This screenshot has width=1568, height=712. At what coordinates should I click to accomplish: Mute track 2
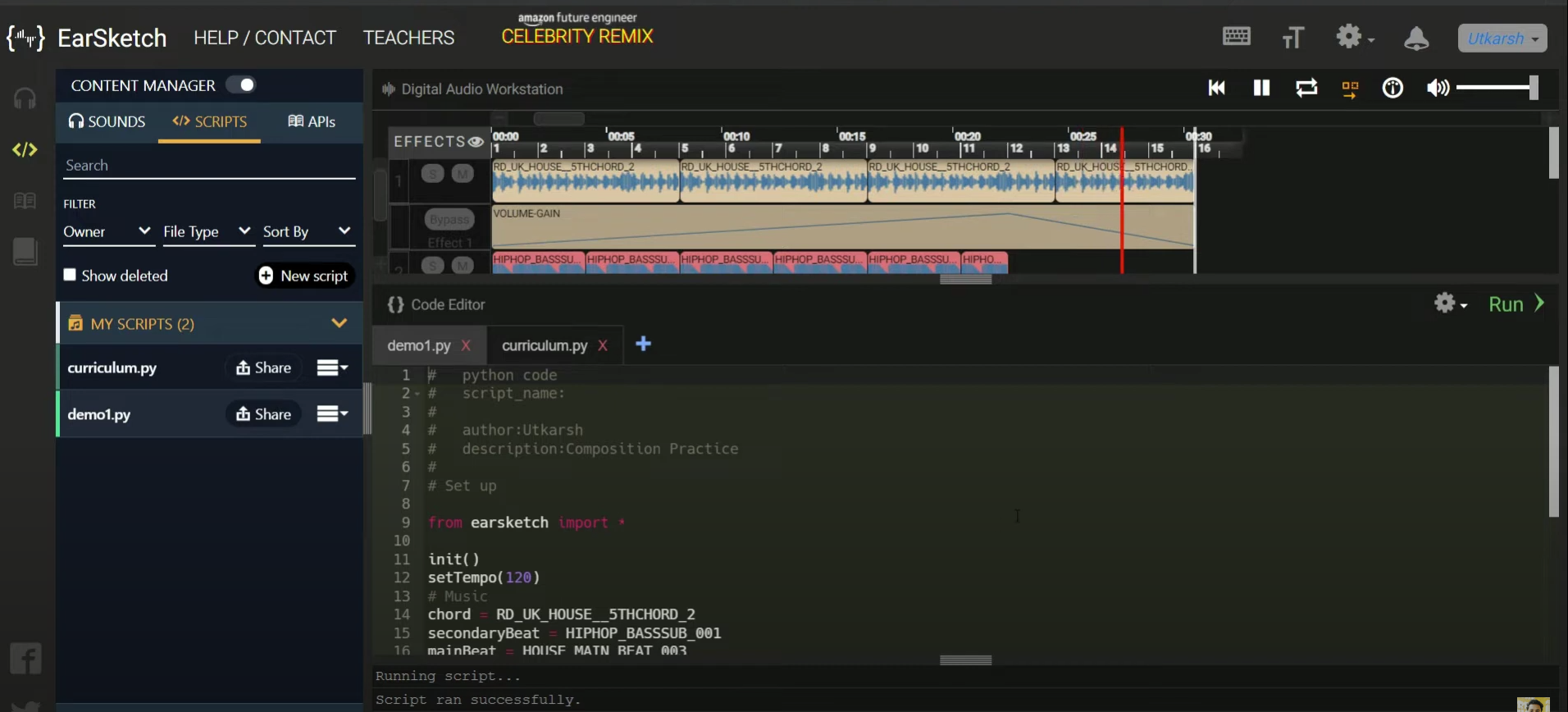point(463,265)
